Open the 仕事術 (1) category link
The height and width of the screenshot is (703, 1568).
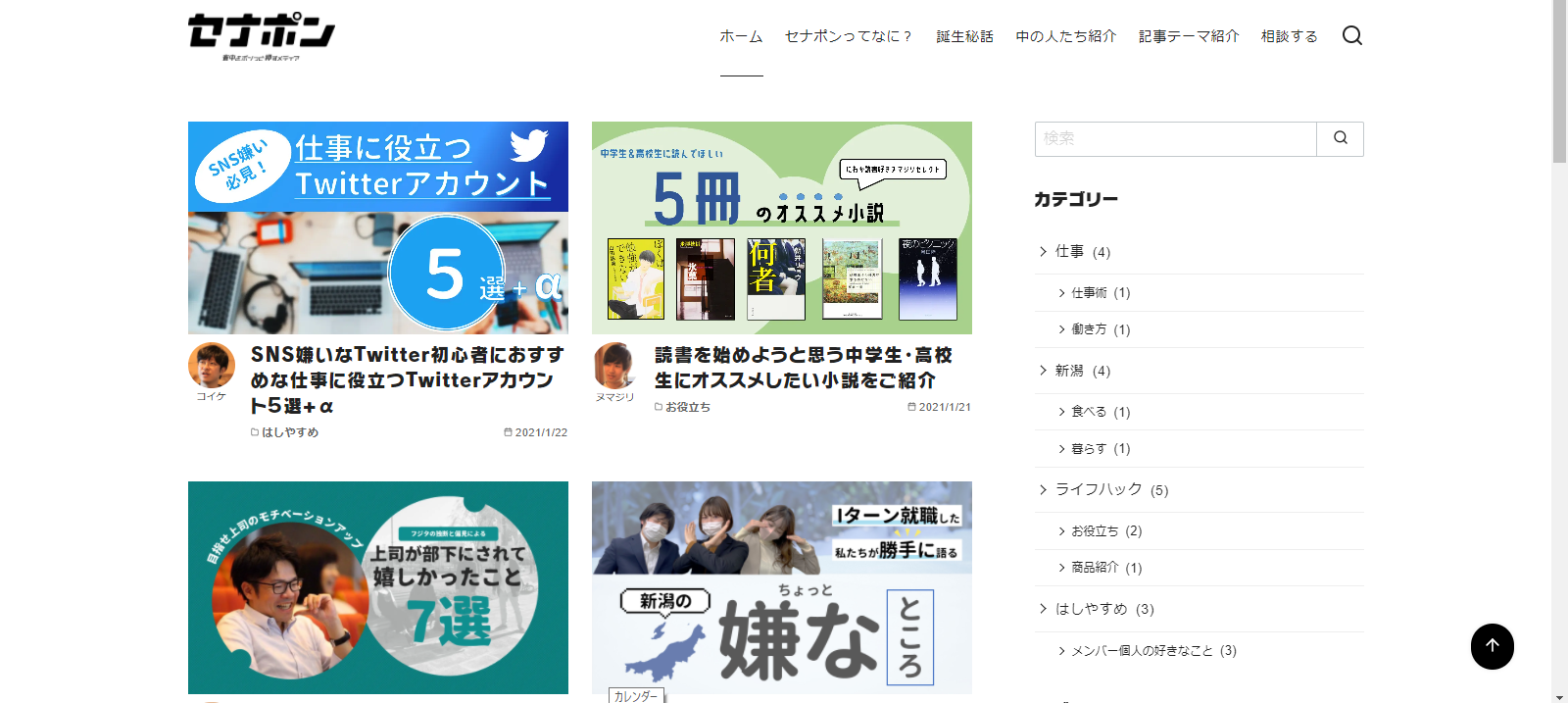pos(1101,293)
